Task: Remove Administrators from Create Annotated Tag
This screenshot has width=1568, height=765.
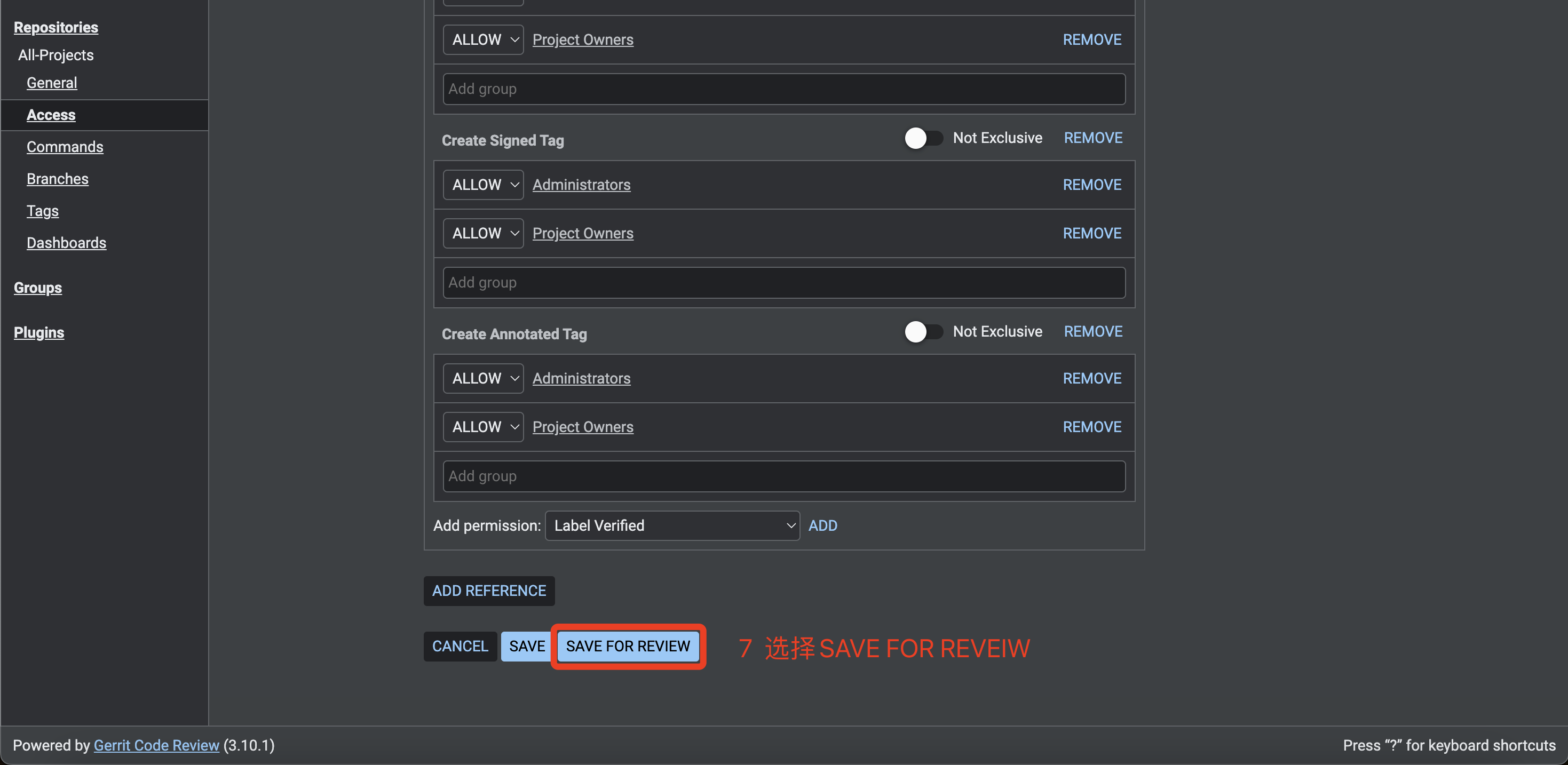Action: click(x=1091, y=378)
